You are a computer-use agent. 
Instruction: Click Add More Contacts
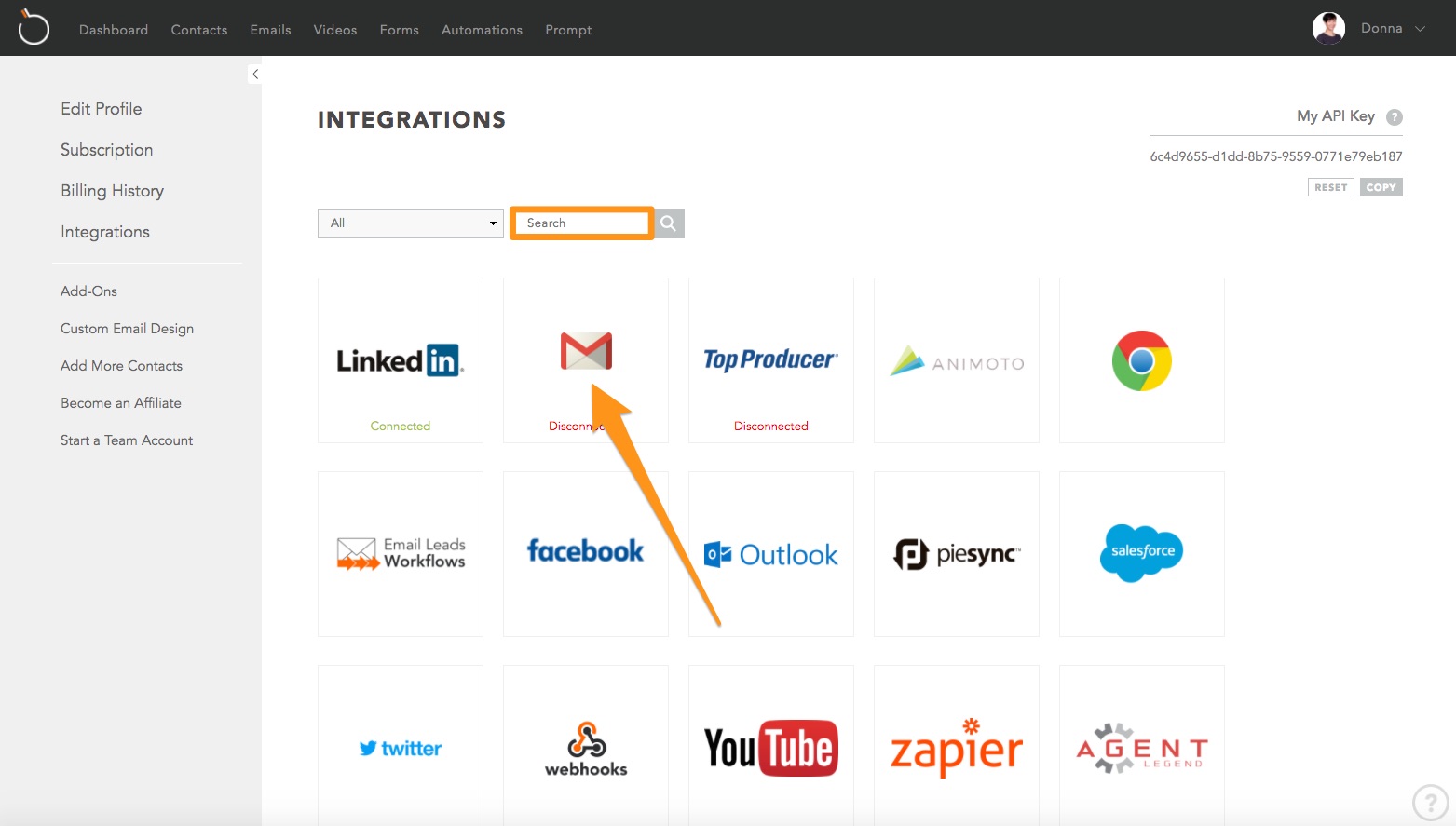[122, 366]
